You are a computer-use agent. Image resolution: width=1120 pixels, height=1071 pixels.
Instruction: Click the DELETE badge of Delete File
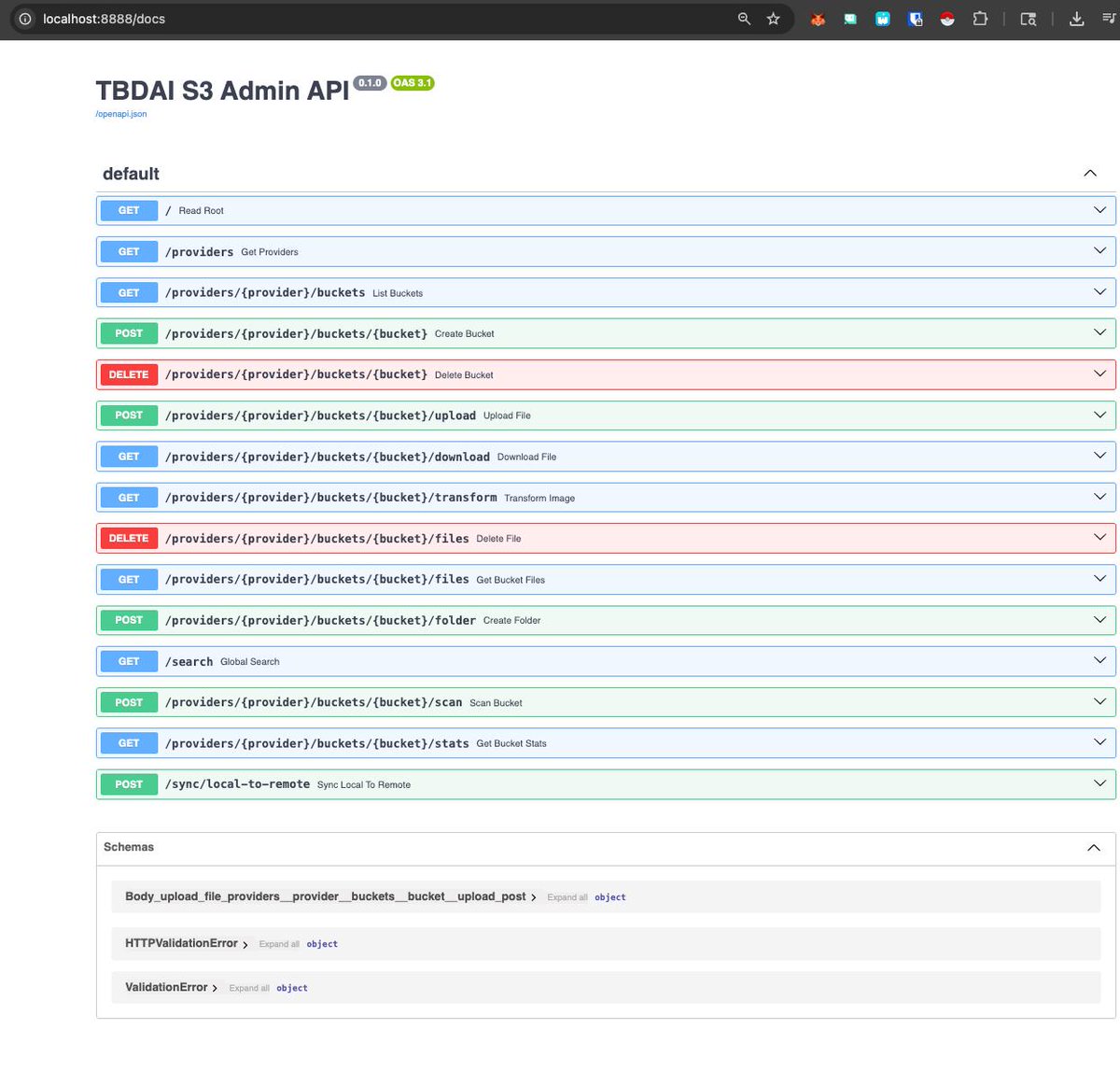[129, 538]
